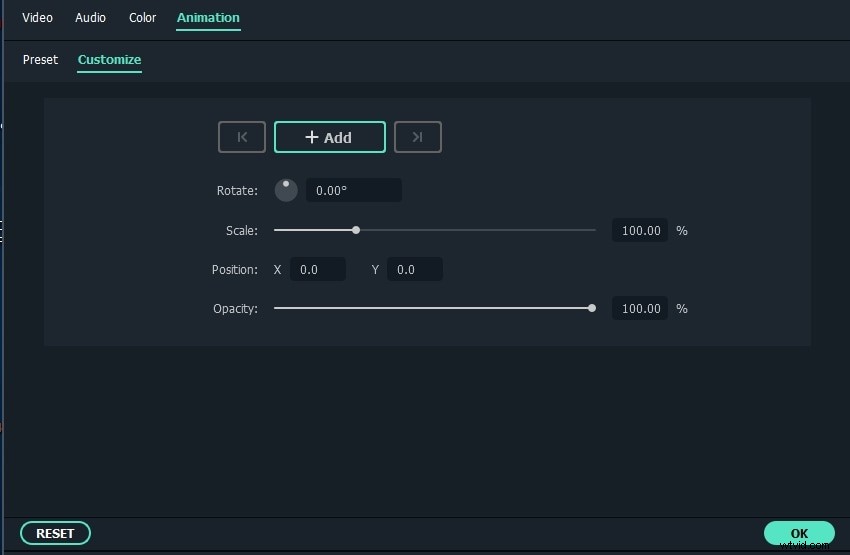
Task: Select the Animation tab
Action: 208,17
